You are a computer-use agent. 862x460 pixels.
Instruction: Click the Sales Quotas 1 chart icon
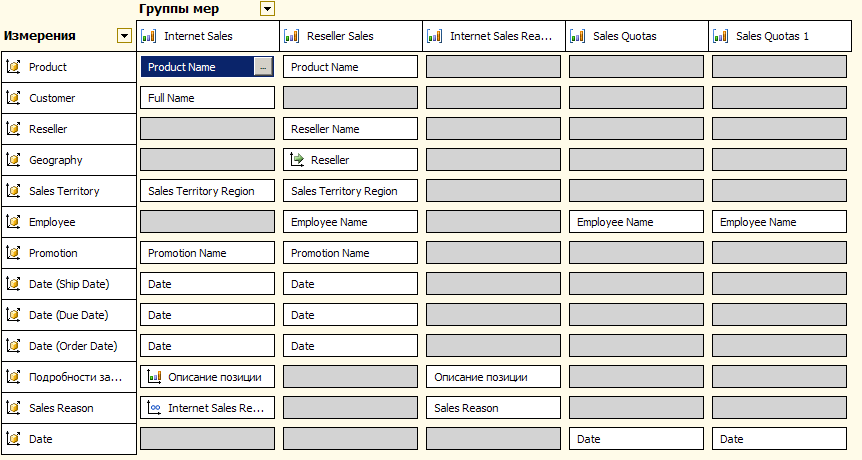pyautogui.click(x=721, y=36)
